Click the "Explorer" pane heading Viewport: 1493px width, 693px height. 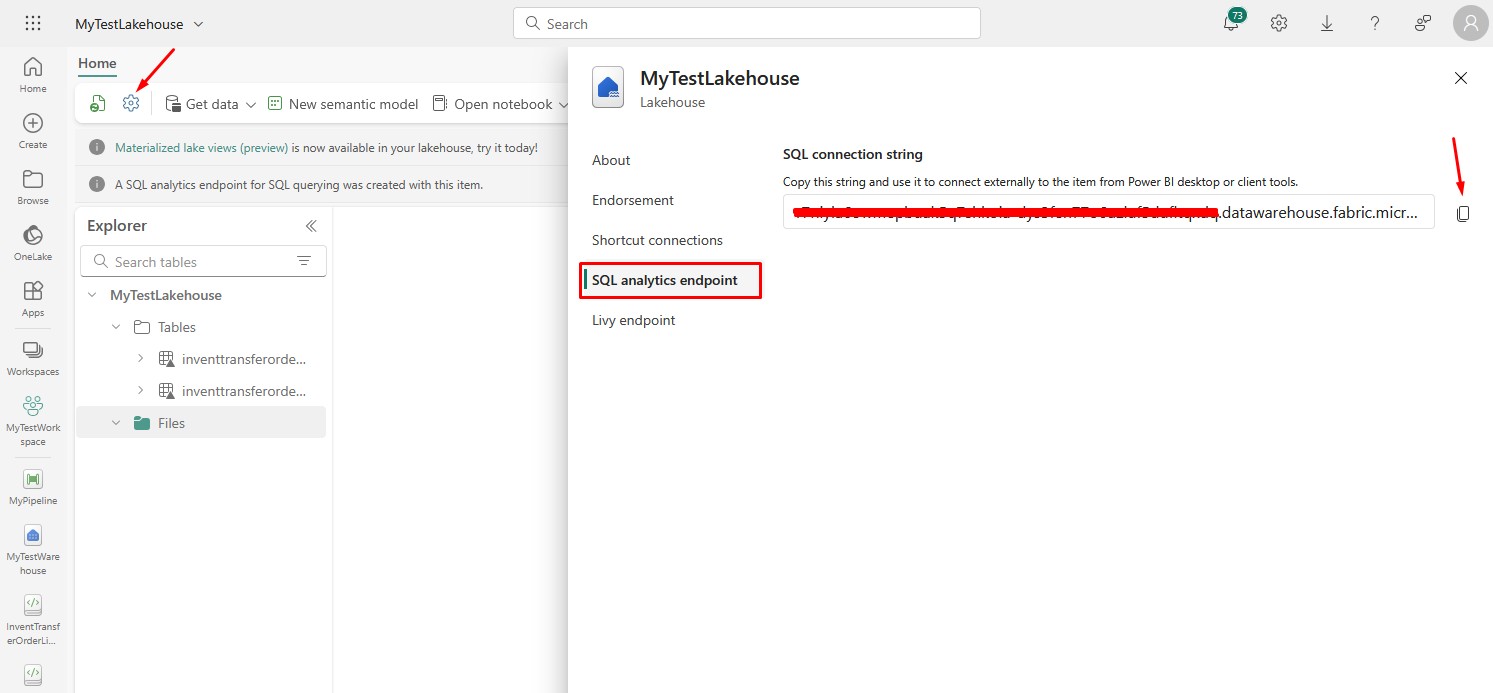[x=117, y=226]
